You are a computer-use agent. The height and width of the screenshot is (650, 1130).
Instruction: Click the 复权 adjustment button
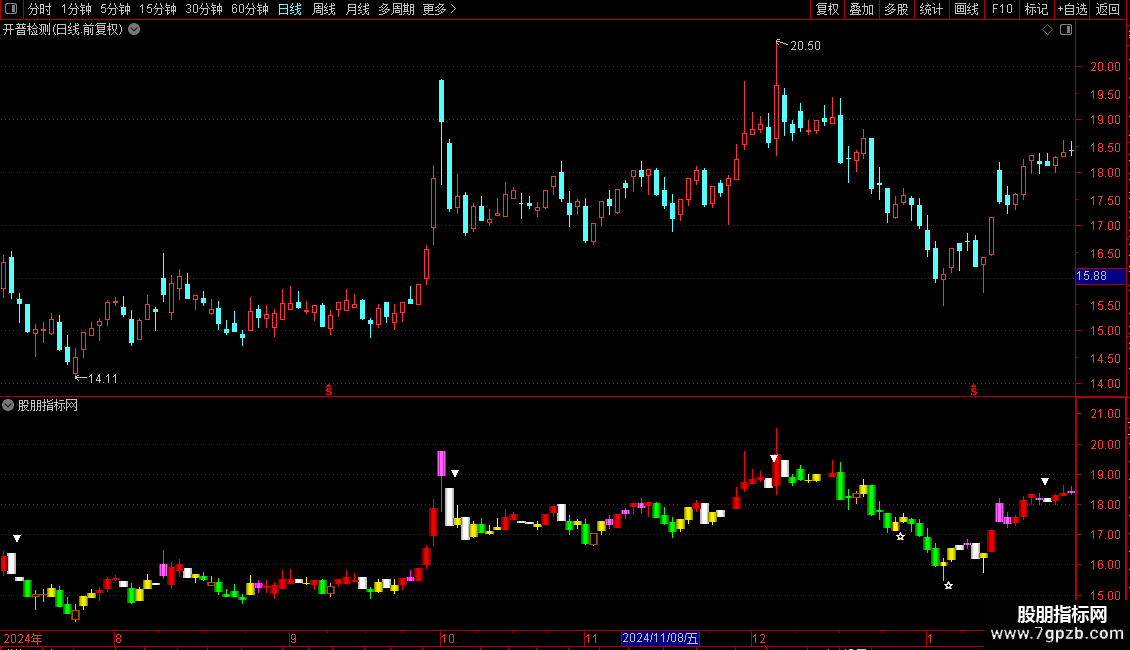pyautogui.click(x=827, y=9)
